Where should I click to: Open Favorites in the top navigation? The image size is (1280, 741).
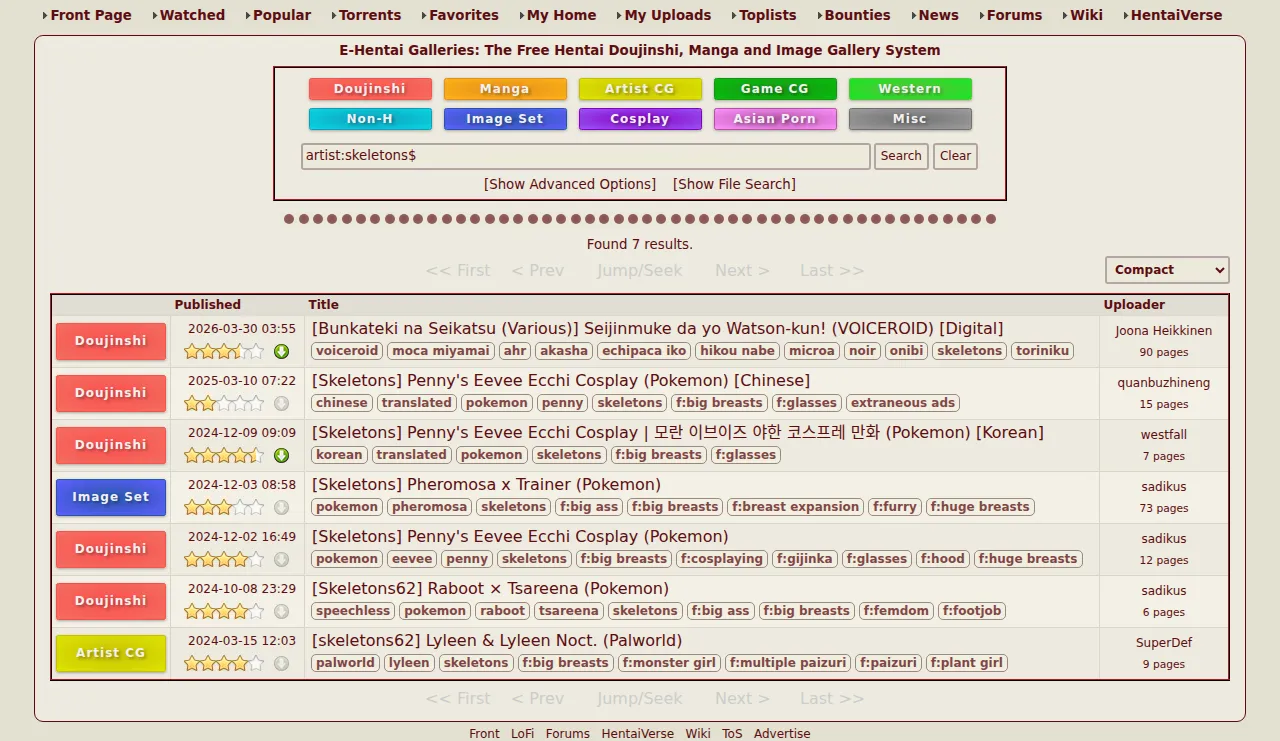[464, 15]
